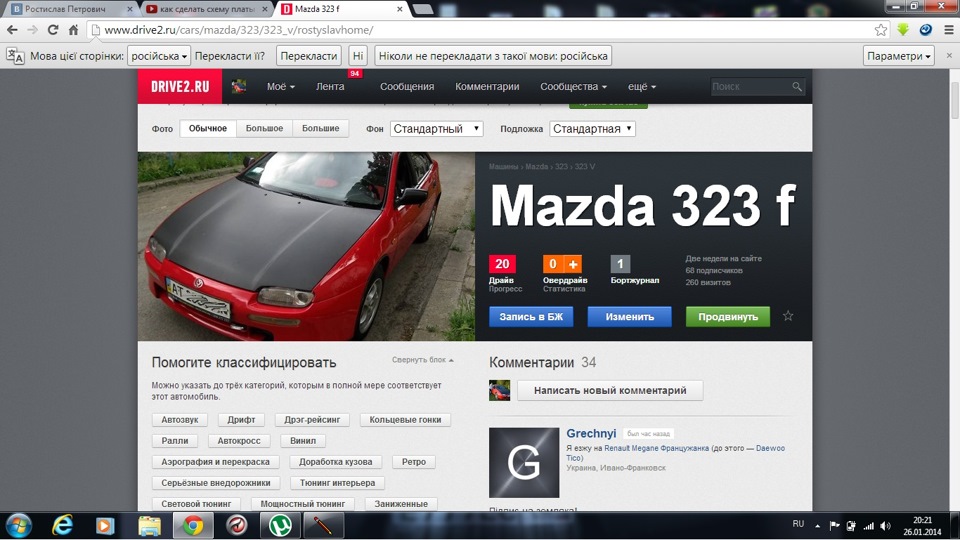Expand the Моё menu

(281, 86)
